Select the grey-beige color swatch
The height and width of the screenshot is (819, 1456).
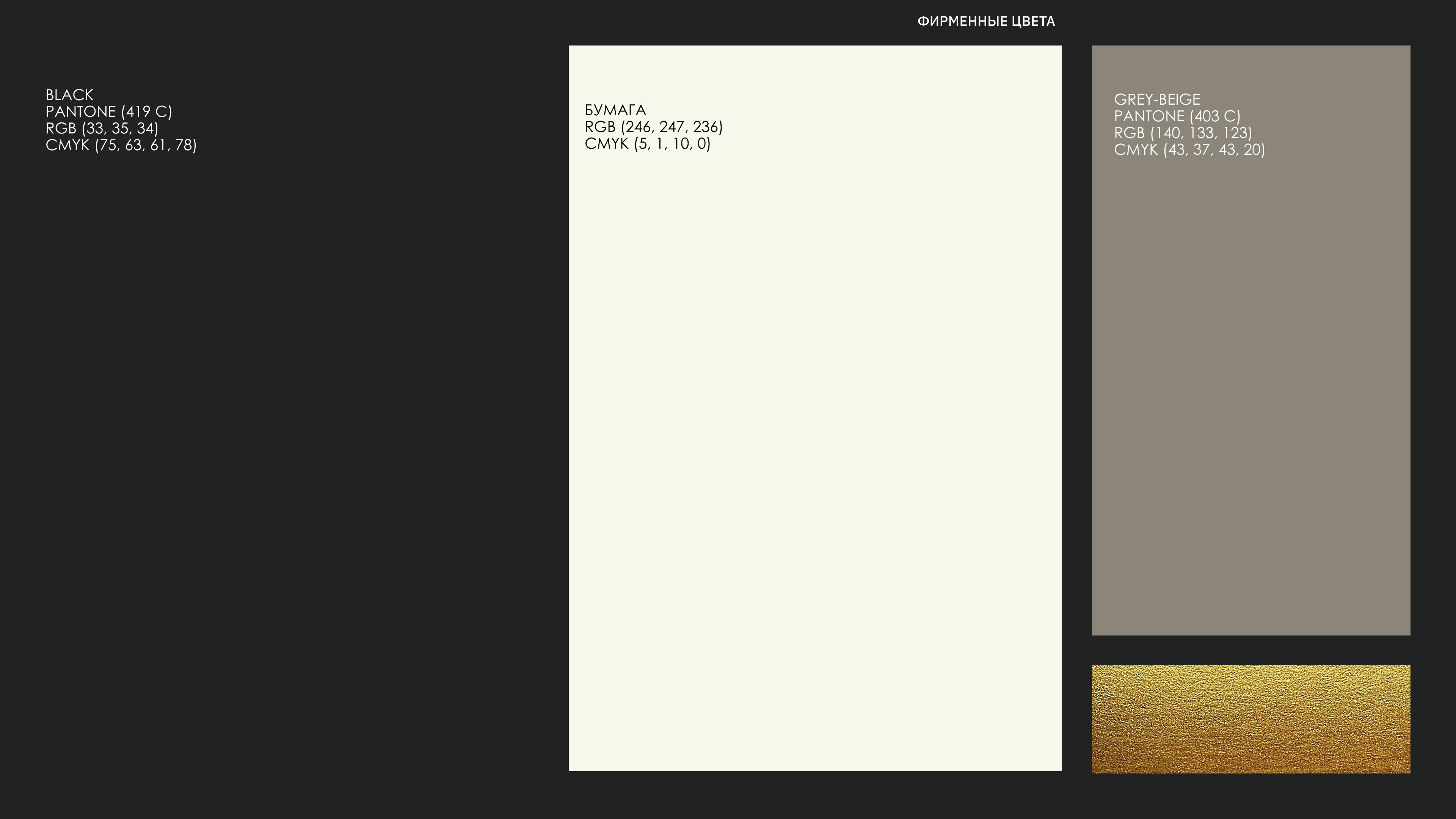pyautogui.click(x=1250, y=395)
